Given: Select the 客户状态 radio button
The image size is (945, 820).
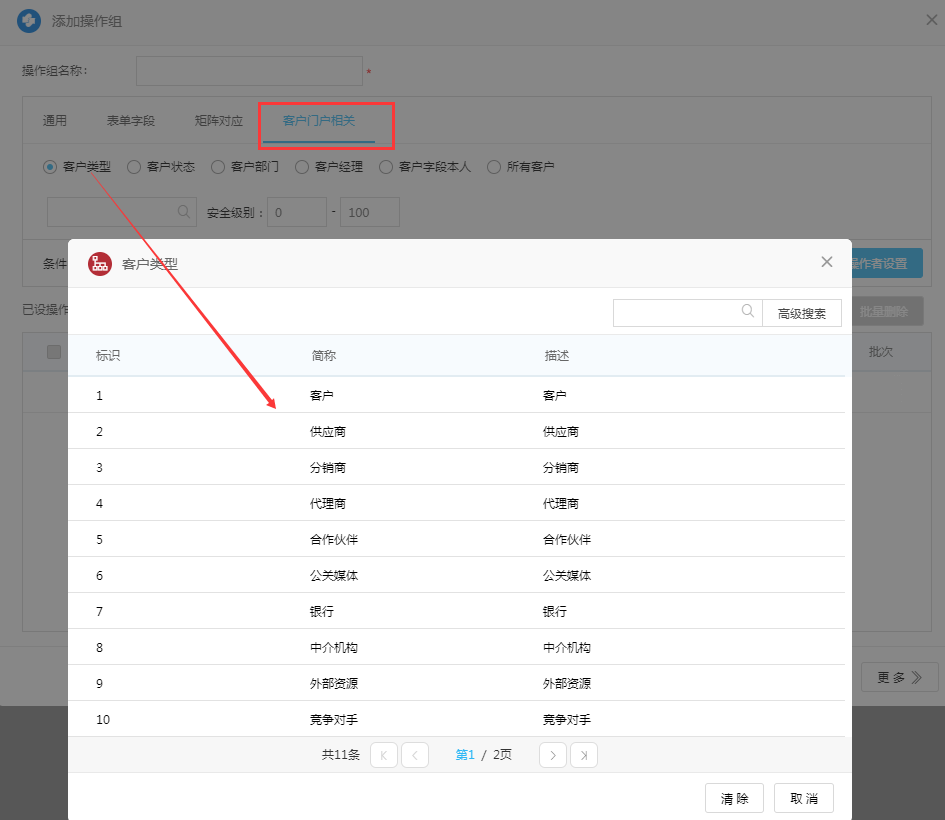Looking at the screenshot, I should coord(134,167).
